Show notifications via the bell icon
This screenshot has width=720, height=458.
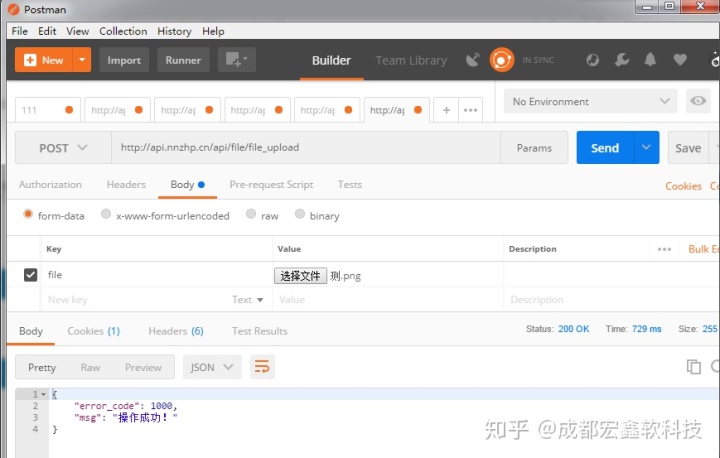650,59
